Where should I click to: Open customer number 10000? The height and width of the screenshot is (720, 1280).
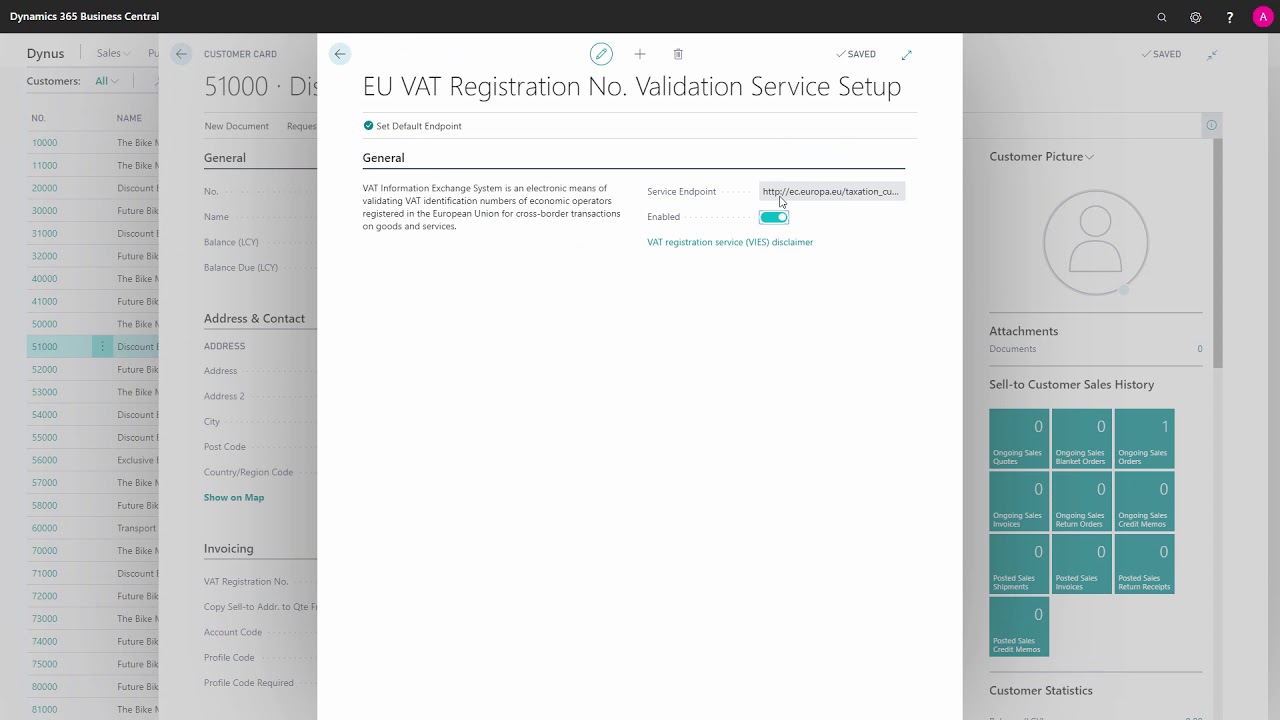[x=44, y=143]
